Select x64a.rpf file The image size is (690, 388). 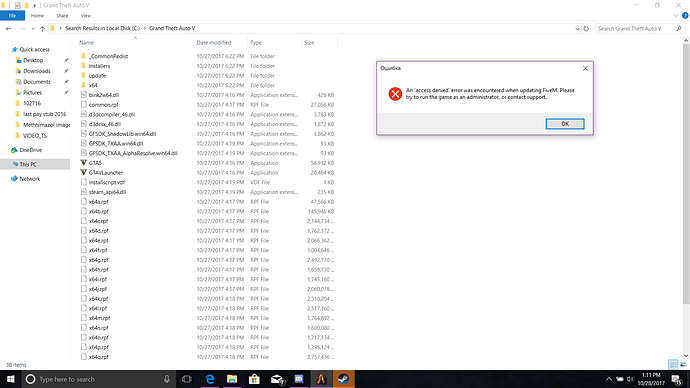click(x=98, y=201)
